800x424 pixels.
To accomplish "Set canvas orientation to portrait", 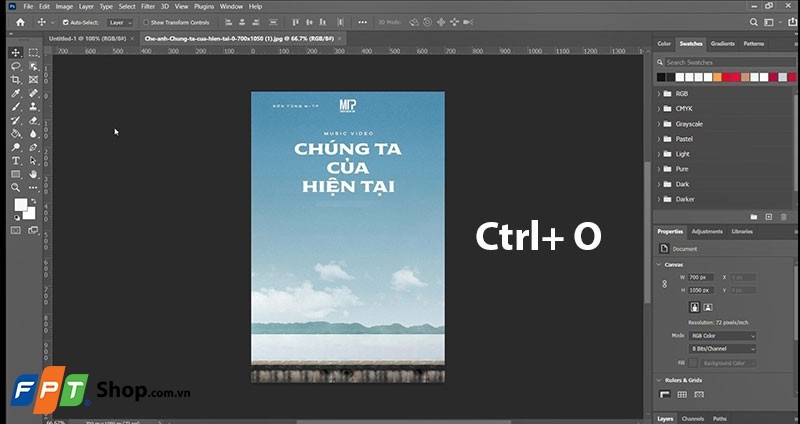I will click(x=694, y=307).
